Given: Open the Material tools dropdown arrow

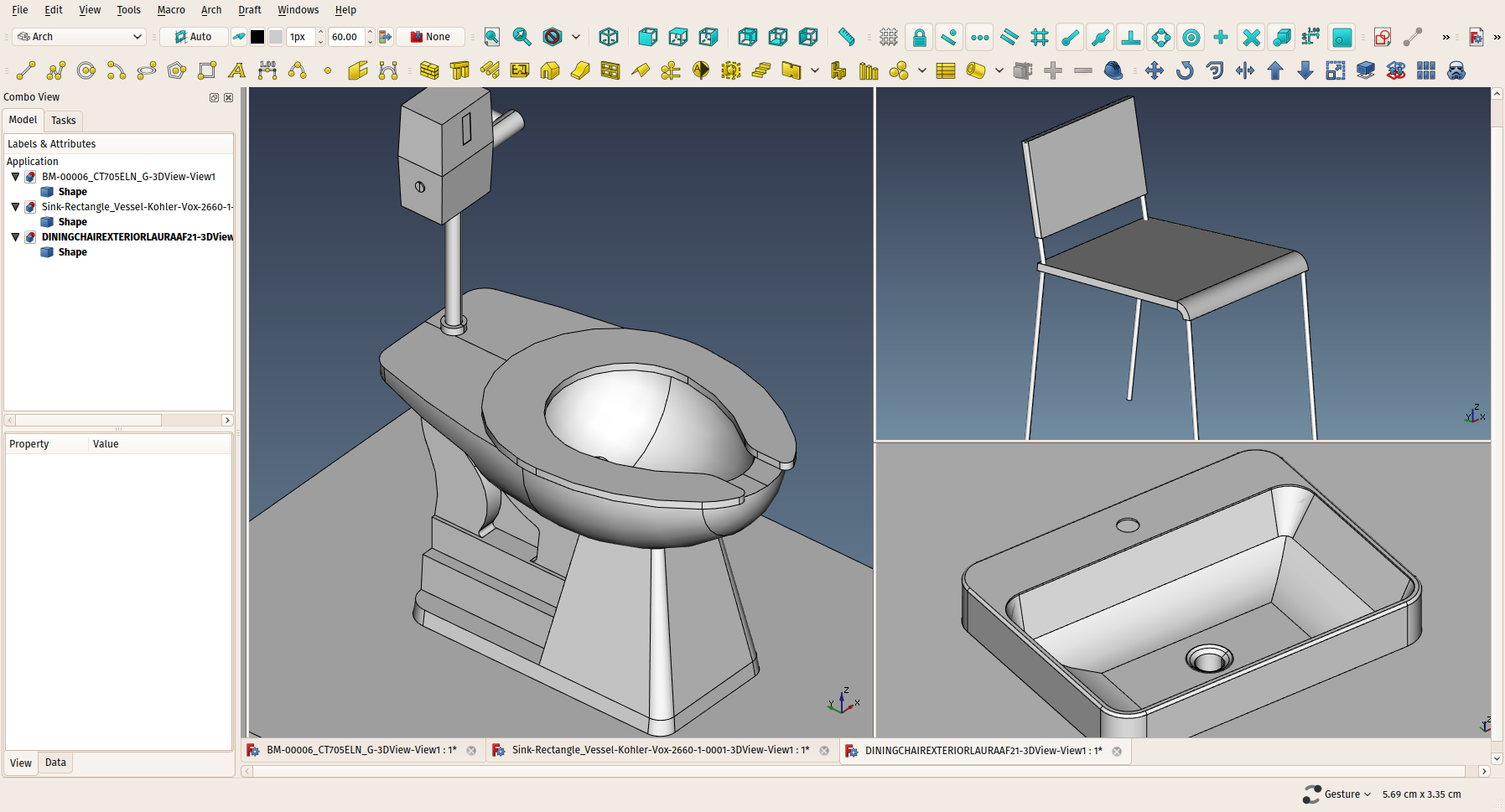Looking at the screenshot, I should coord(922,70).
